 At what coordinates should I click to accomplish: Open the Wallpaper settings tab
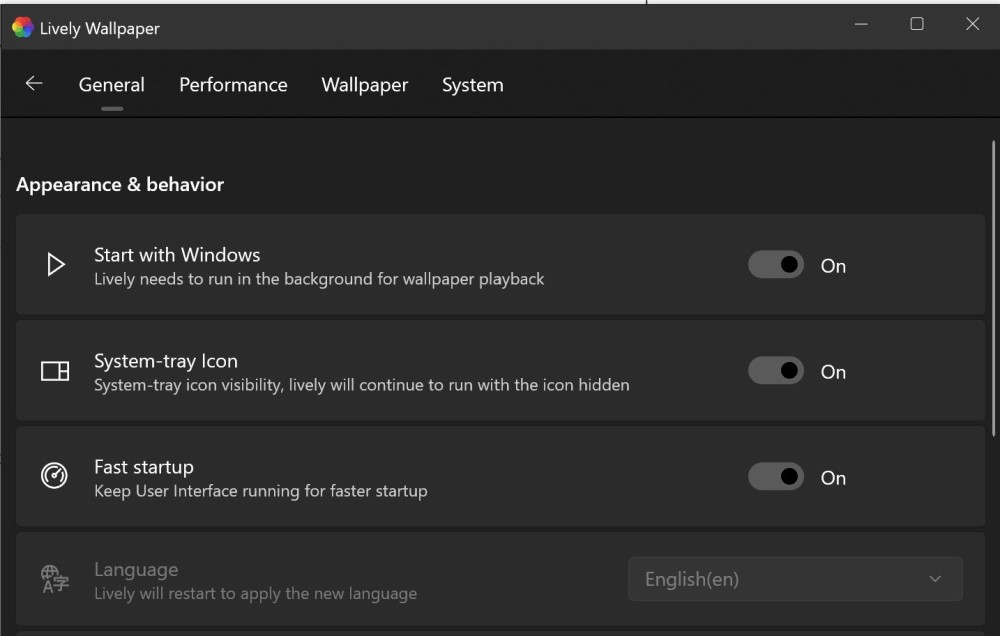pos(364,85)
